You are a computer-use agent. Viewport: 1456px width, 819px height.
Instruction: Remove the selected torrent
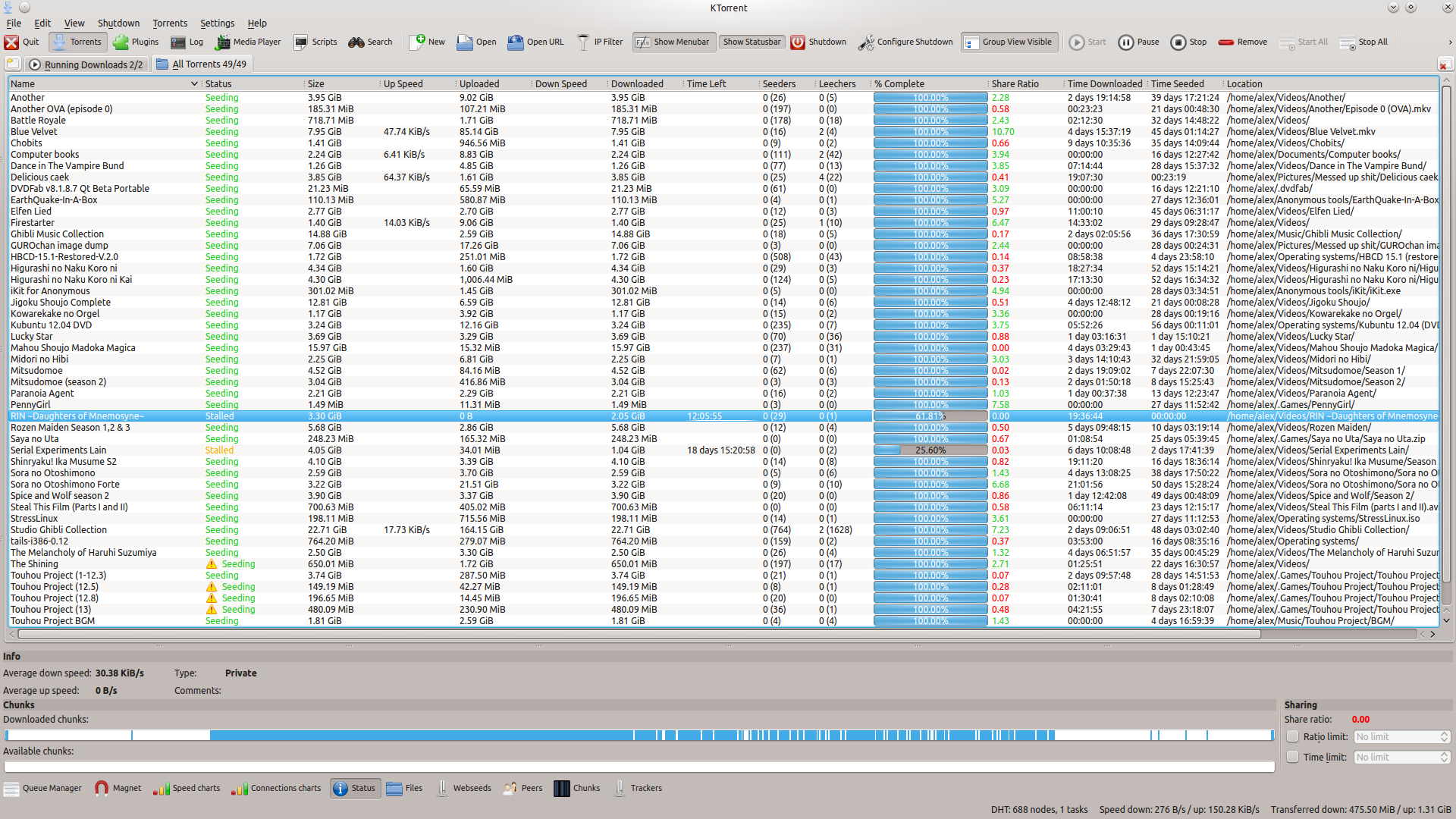coord(1242,42)
